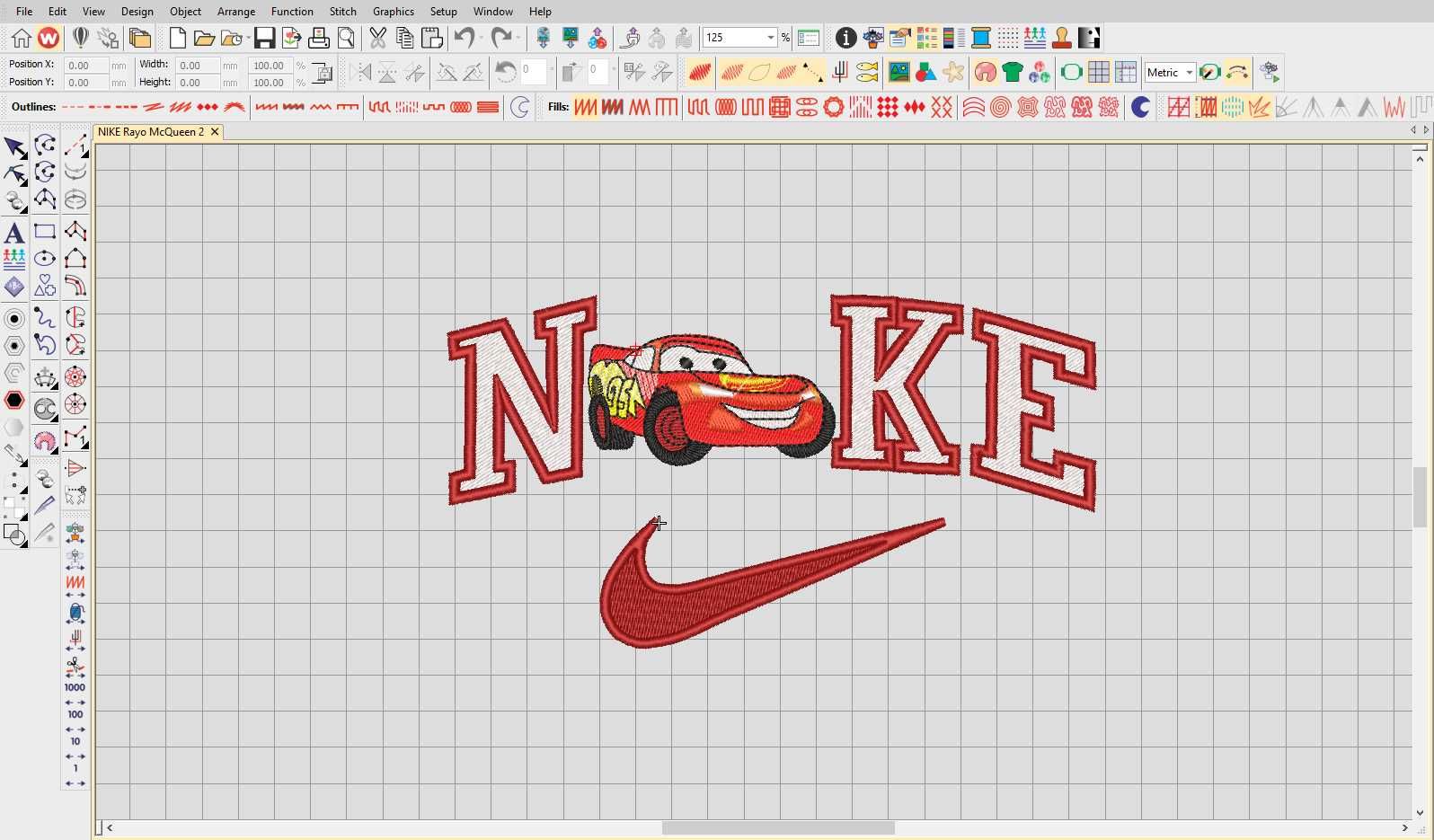This screenshot has height=840, width=1434.
Task: Open the Metric units dropdown
Action: point(1190,73)
